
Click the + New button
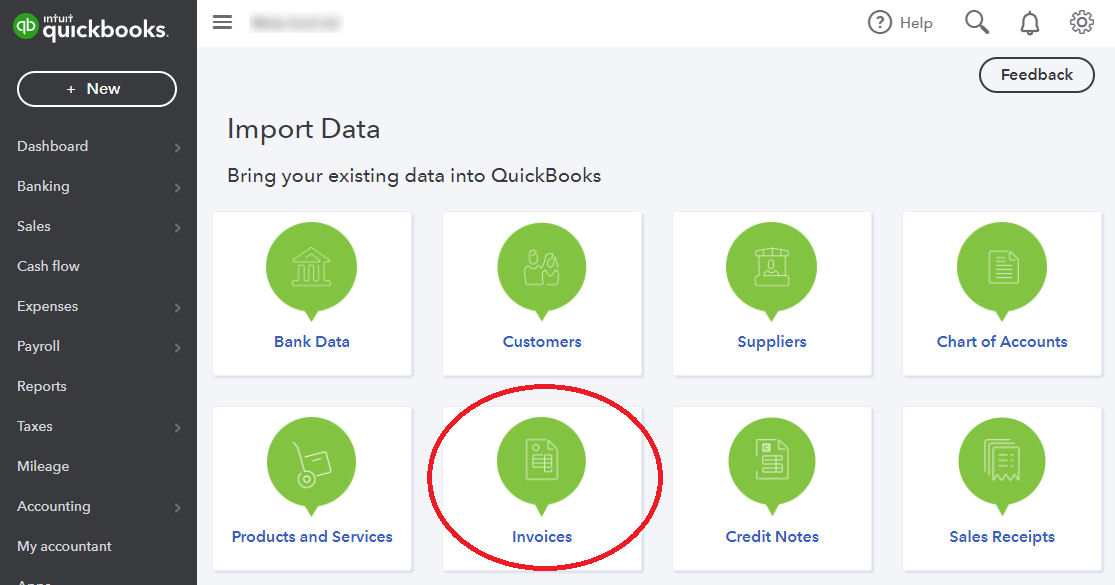click(x=97, y=89)
